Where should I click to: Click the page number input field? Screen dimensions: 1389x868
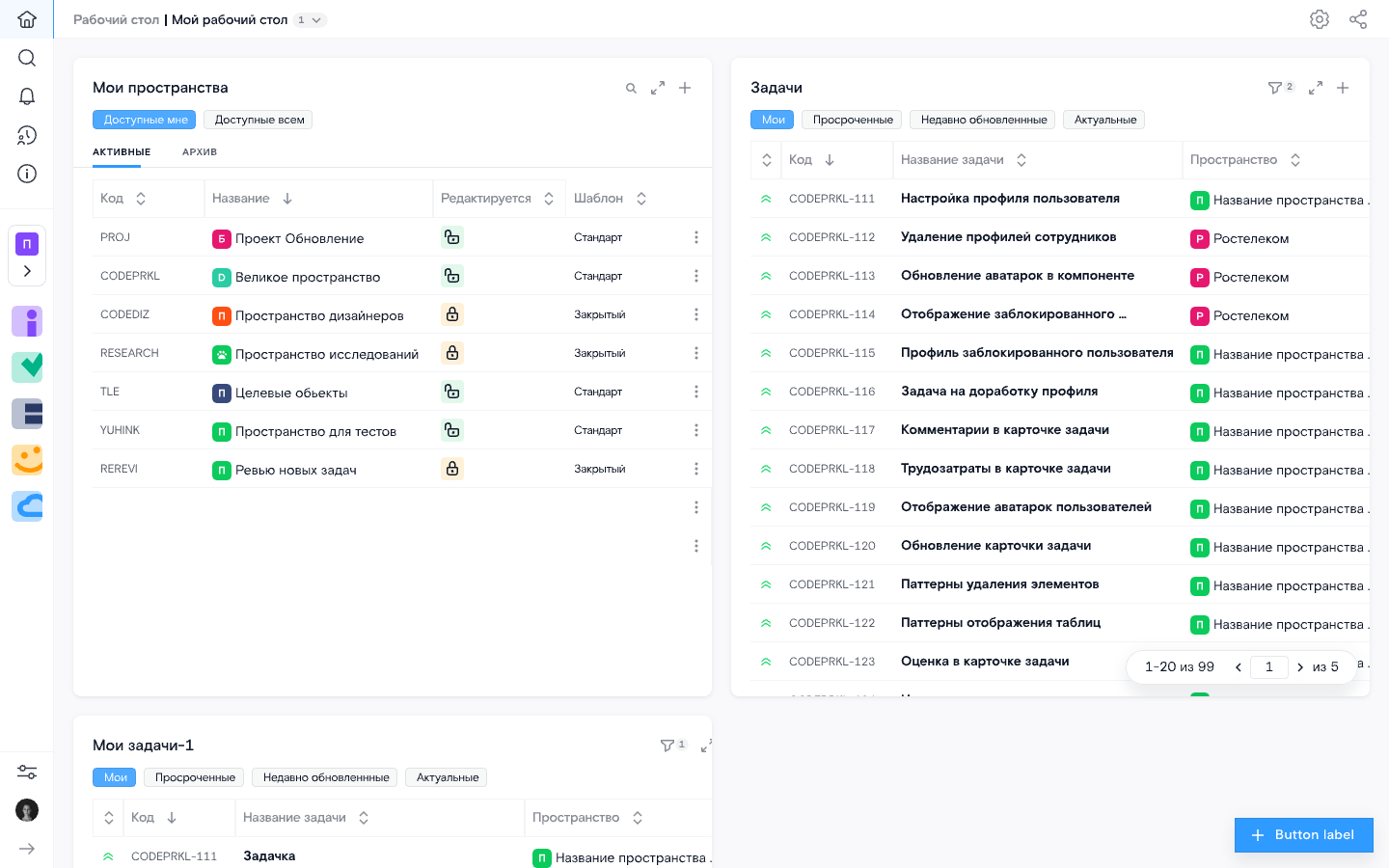[x=1268, y=666]
